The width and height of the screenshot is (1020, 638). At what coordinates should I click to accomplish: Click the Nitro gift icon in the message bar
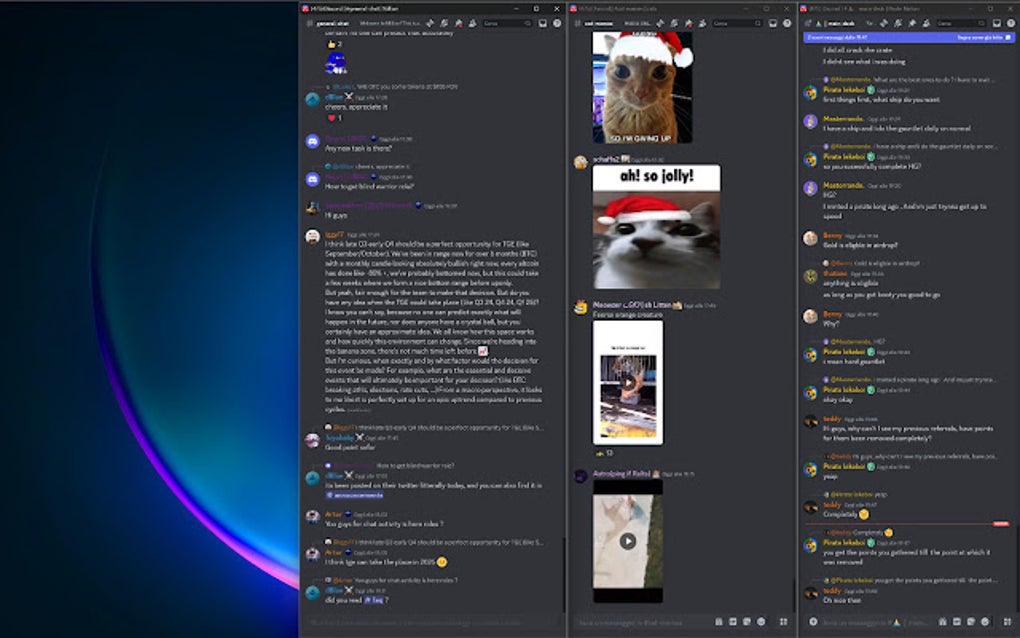click(x=719, y=622)
